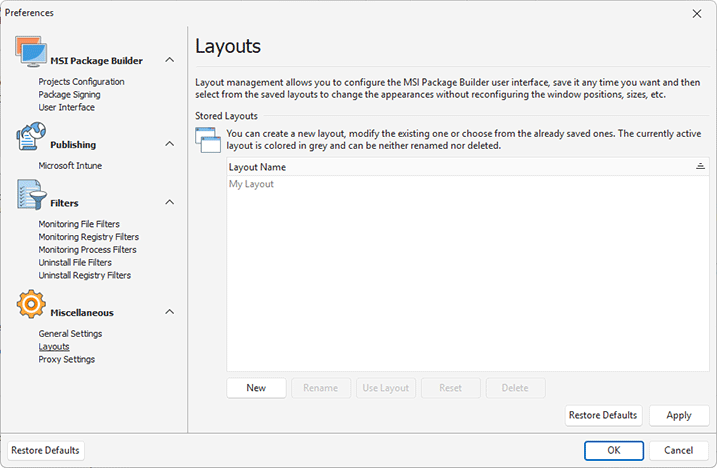Collapse the Miscellaneous section
The image size is (717, 468).
point(169,312)
